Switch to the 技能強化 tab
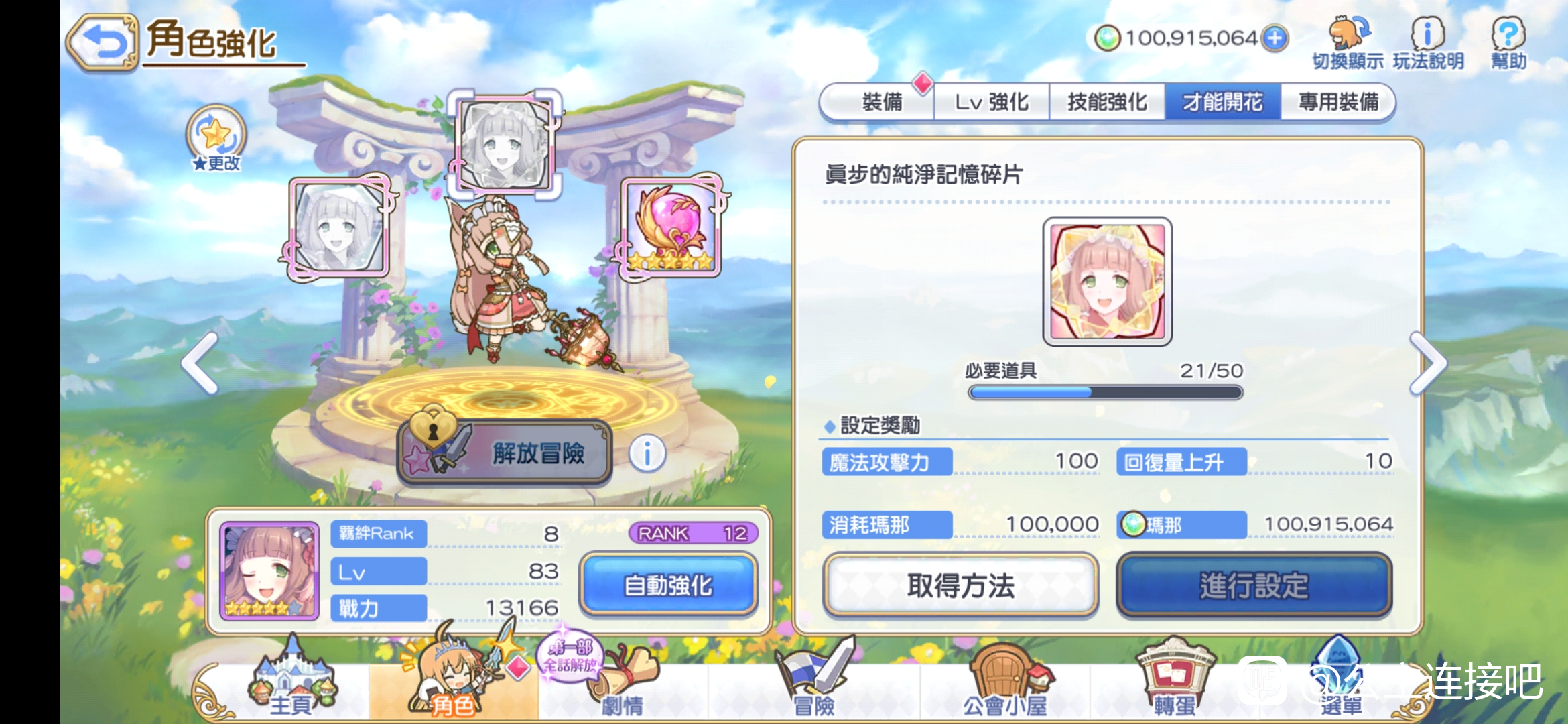1568x724 pixels. [1107, 102]
